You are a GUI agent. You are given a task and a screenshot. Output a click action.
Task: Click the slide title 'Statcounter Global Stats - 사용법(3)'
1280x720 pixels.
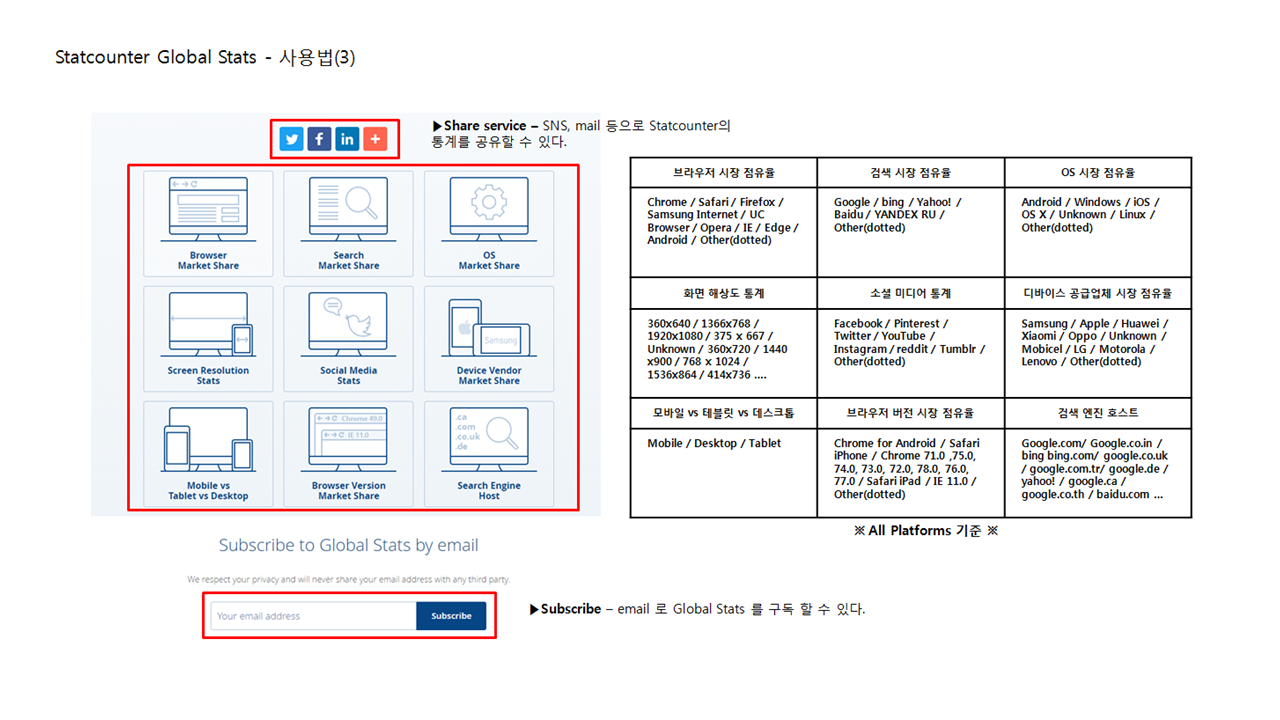[x=205, y=57]
